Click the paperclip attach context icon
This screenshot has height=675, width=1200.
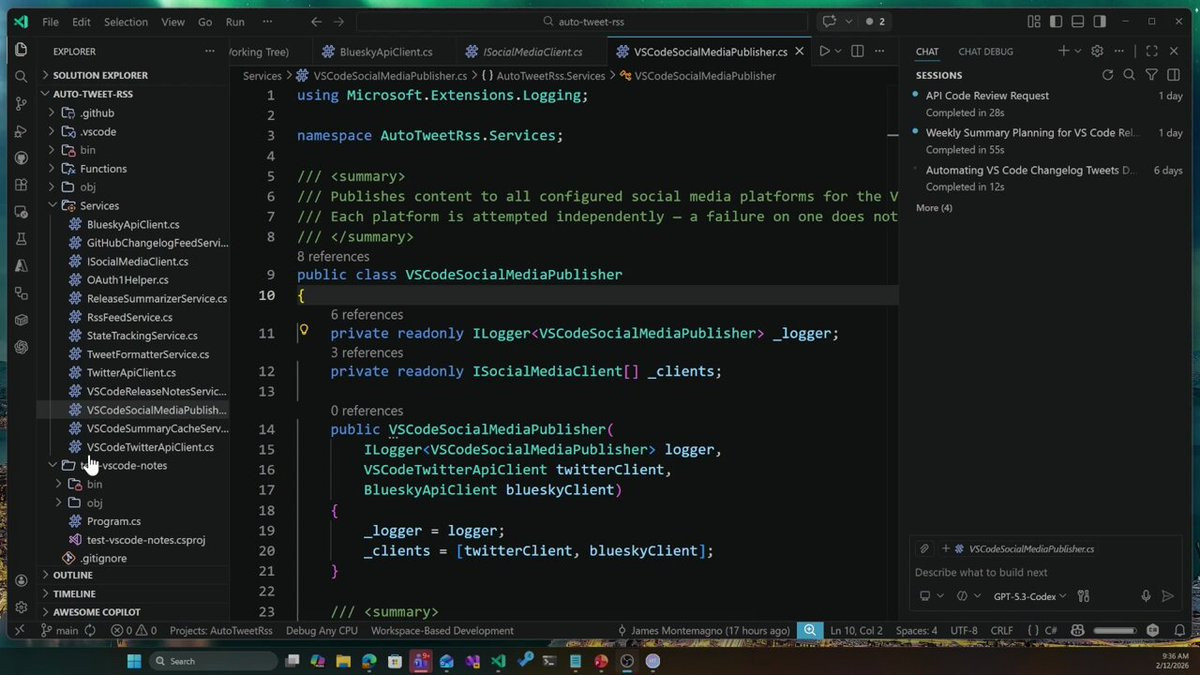click(x=925, y=549)
